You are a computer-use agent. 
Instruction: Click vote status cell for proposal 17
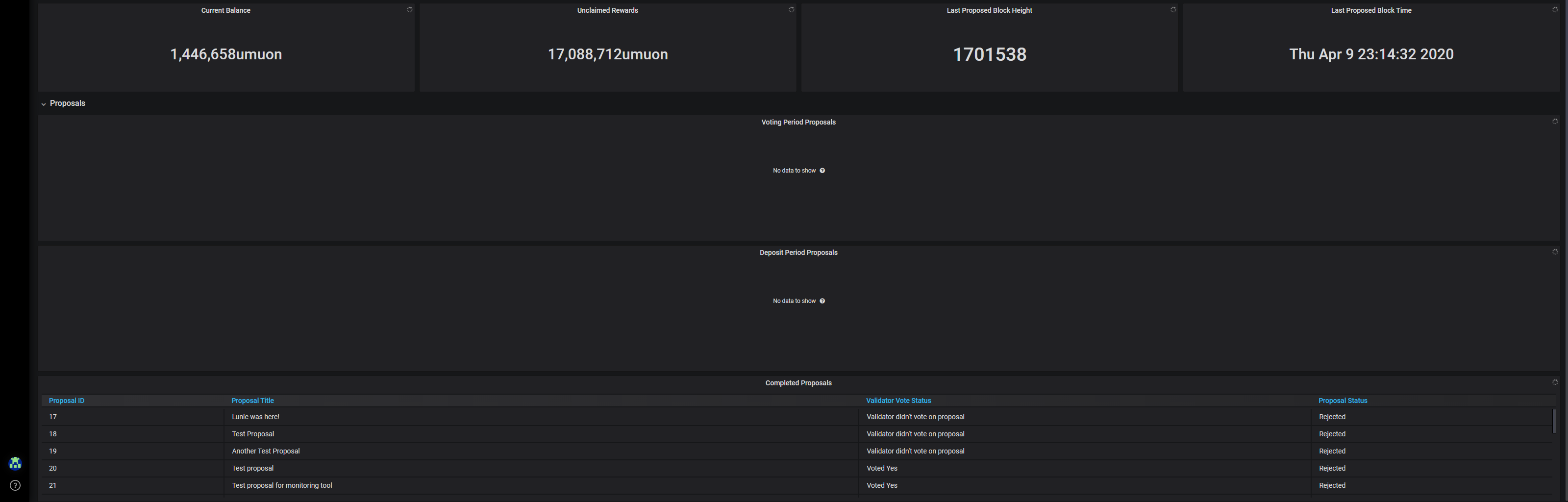coord(1084,417)
